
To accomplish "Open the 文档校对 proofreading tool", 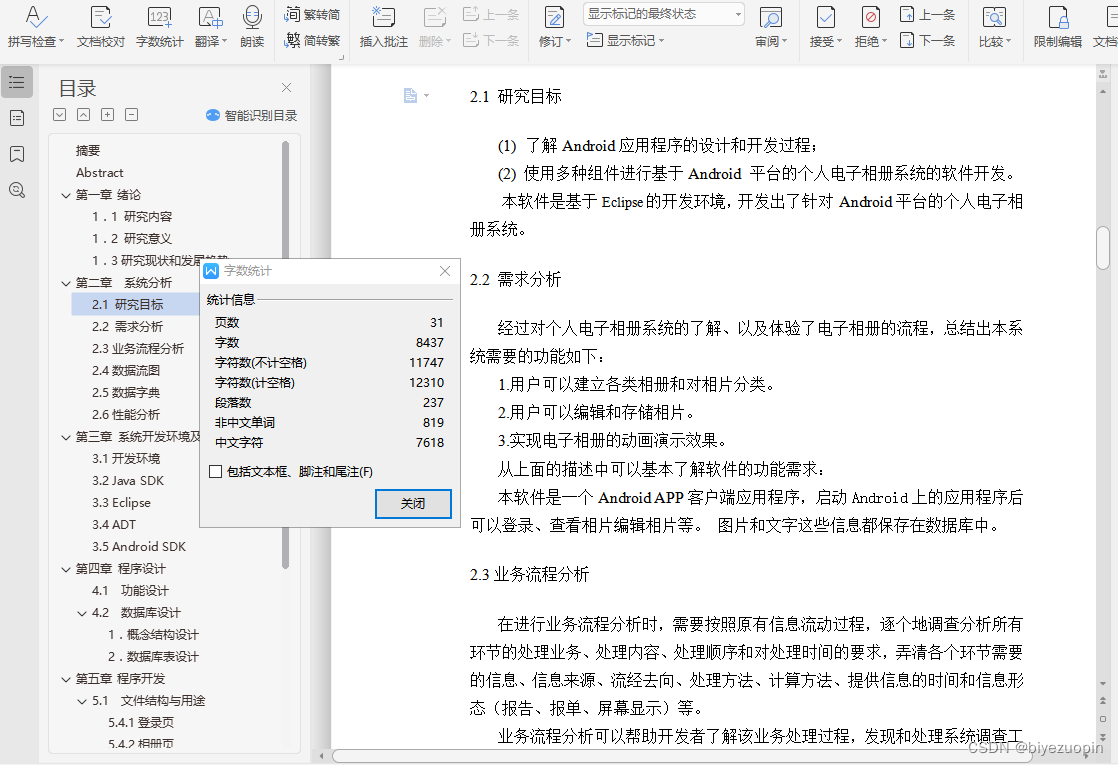I will (101, 26).
